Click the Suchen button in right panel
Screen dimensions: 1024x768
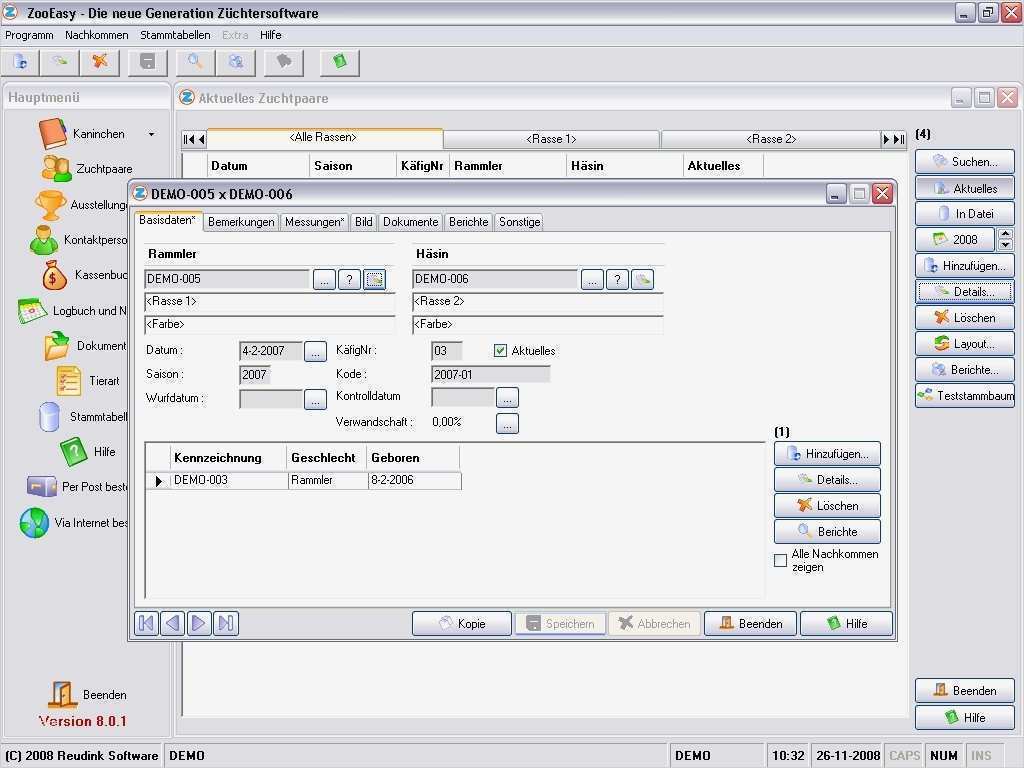coord(965,162)
